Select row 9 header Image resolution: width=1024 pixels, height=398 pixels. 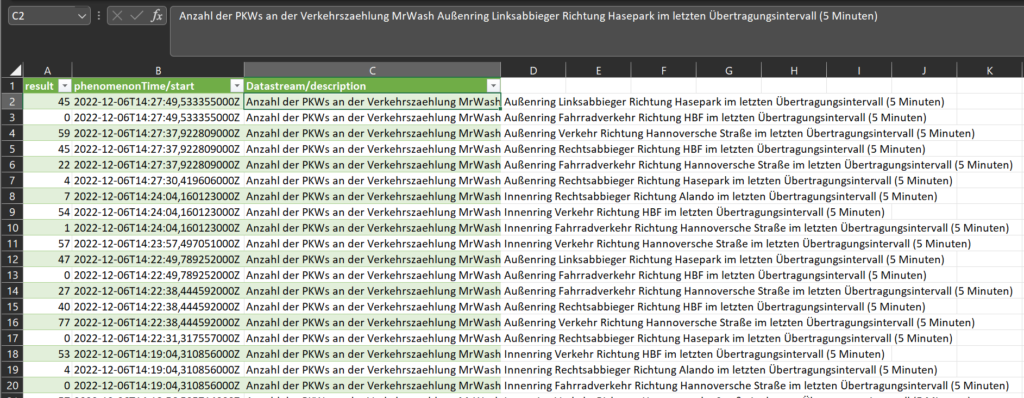click(12, 212)
